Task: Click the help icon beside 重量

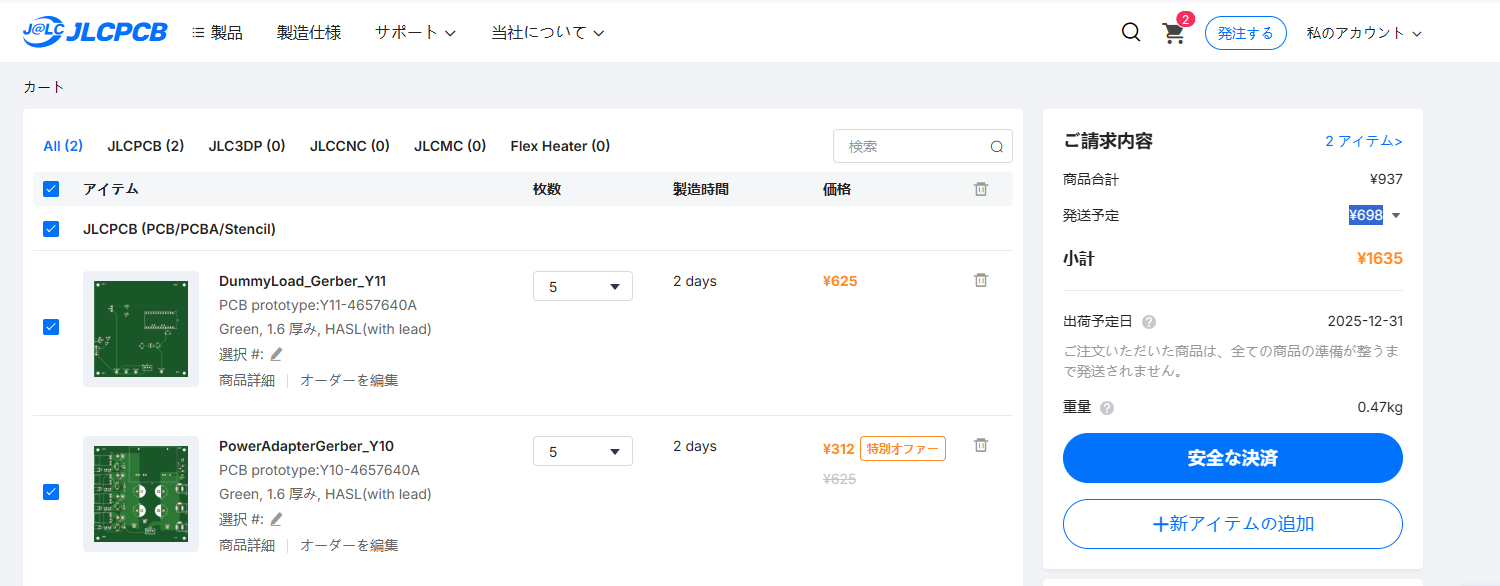Action: [1107, 408]
